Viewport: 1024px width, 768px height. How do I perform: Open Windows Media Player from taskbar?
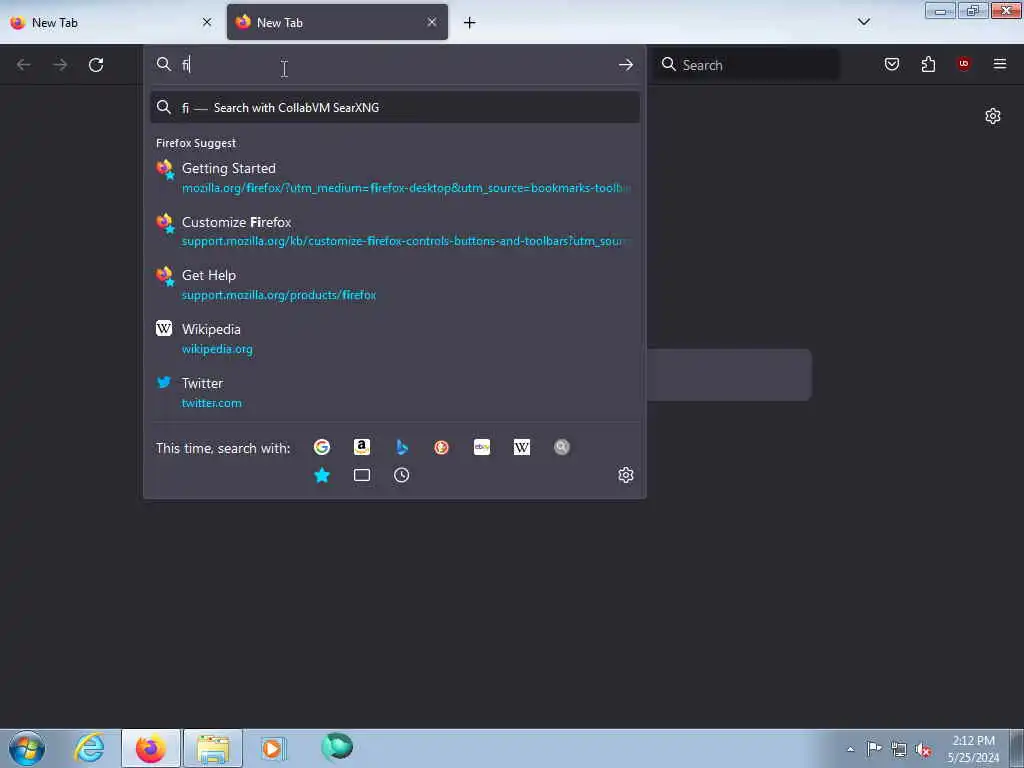[x=273, y=748]
